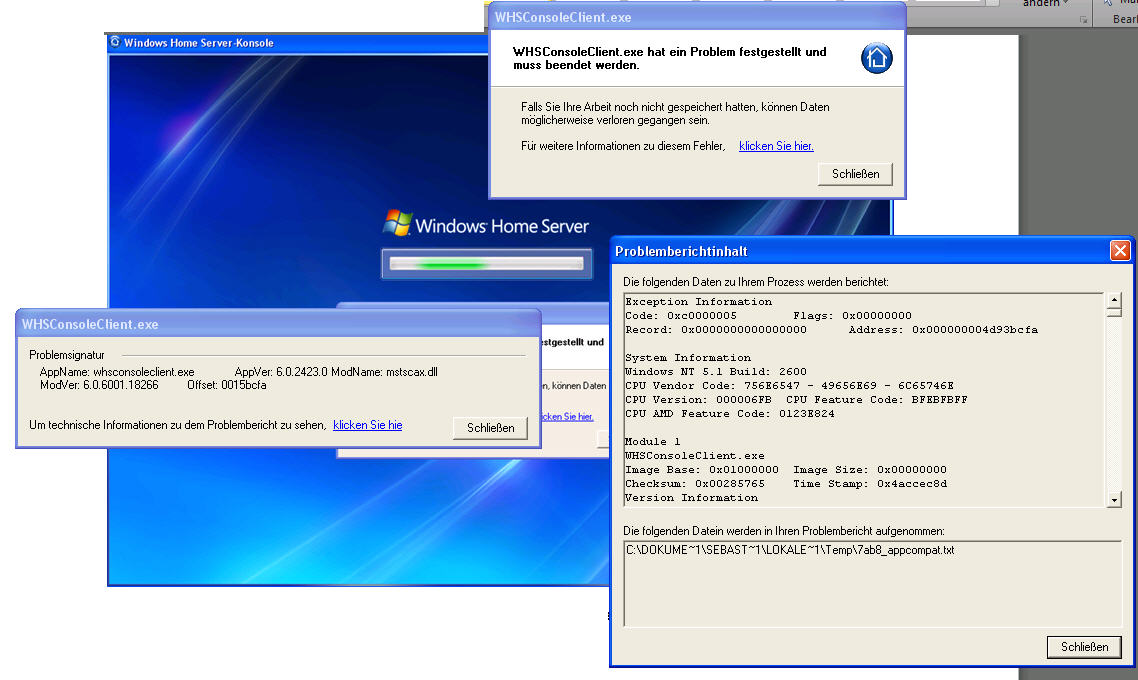Image resolution: width=1138 pixels, height=680 pixels.
Task: Click the 'Die folgenden Dateien werden' label
Action: (x=784, y=531)
